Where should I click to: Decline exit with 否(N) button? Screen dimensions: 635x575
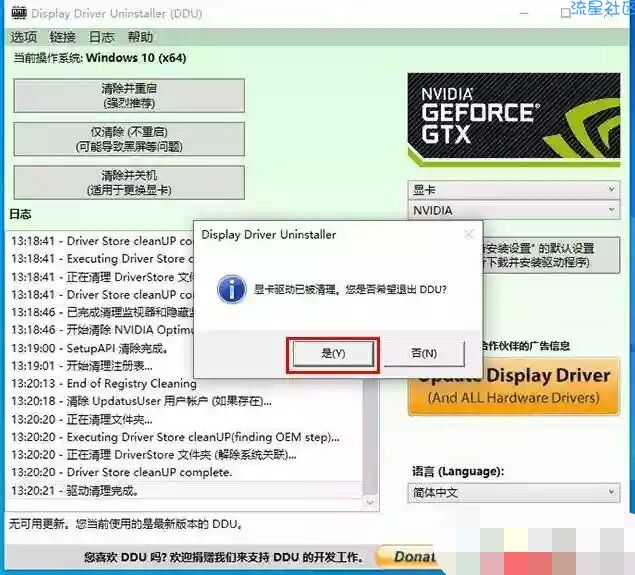[424, 354]
